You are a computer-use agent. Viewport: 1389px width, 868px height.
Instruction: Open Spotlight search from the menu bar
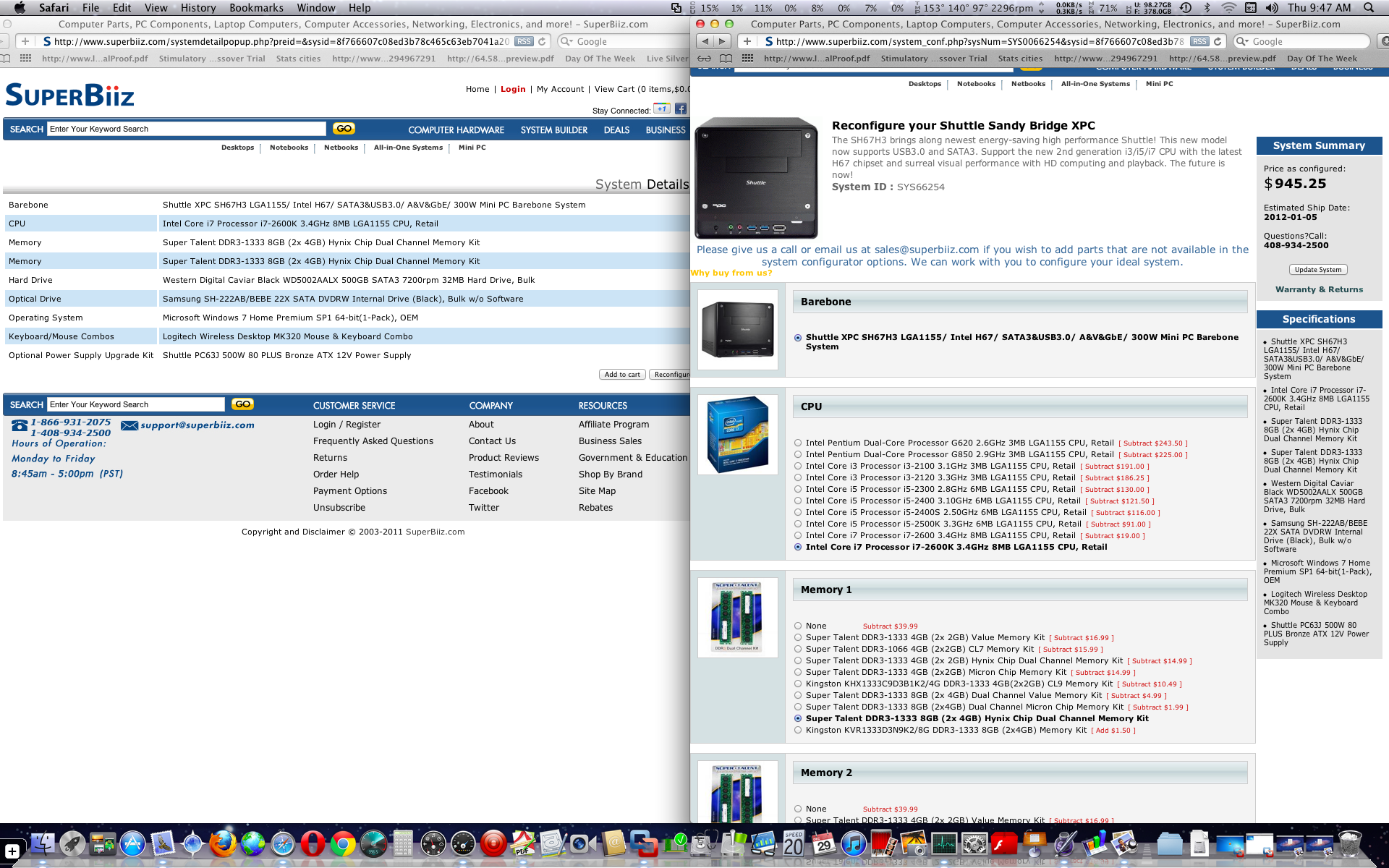coord(1369,8)
